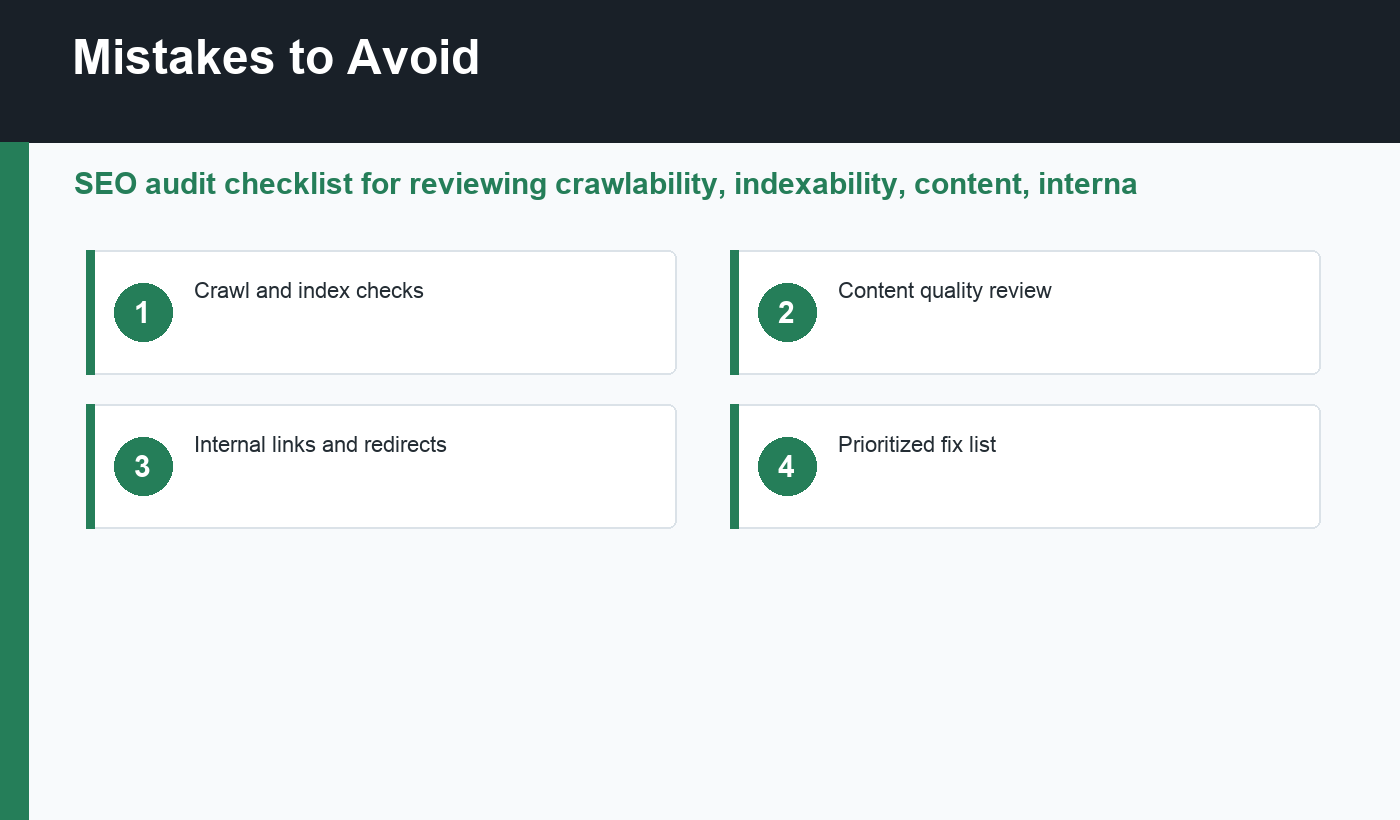Select 'Content quality review' text
1400x820 pixels.
click(x=945, y=291)
